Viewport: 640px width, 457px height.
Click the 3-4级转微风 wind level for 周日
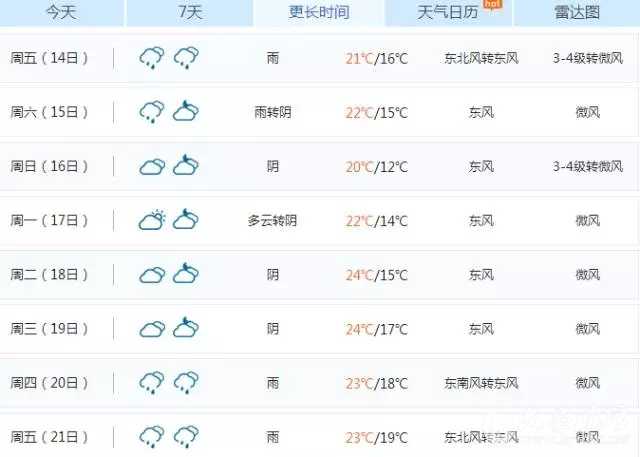coord(588,166)
